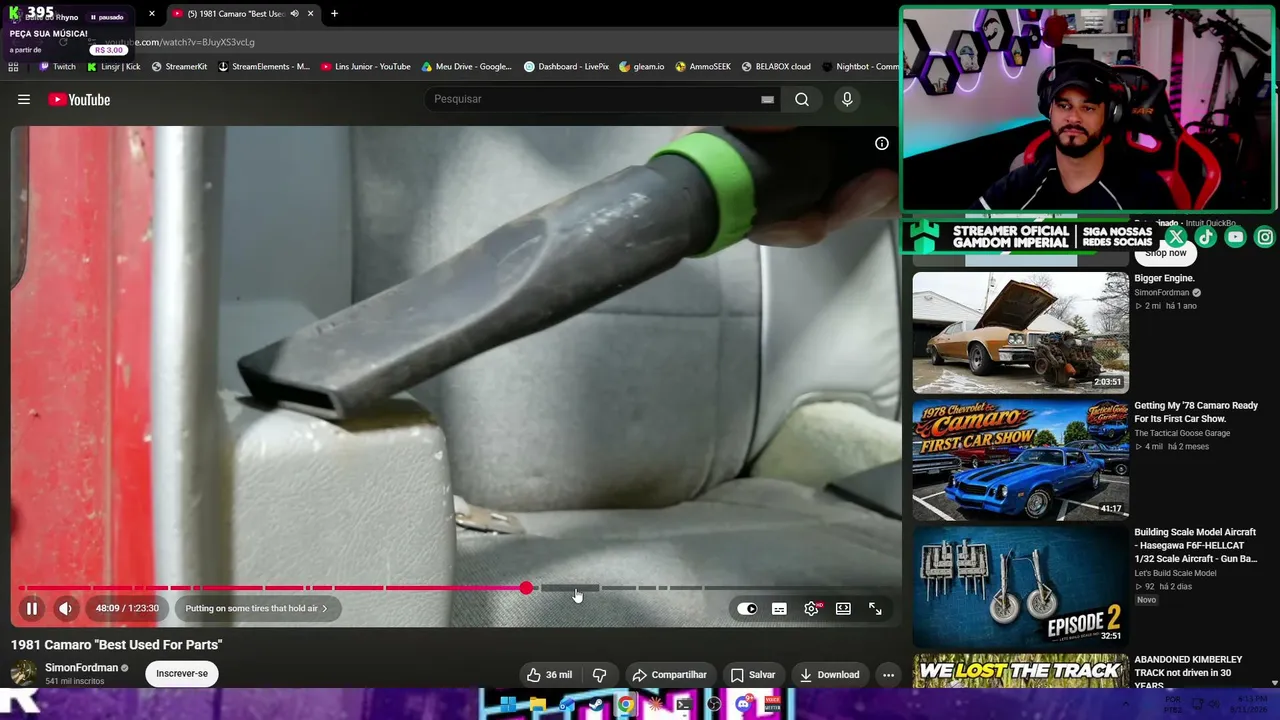Open the StreamElements bookmark

click(264, 67)
